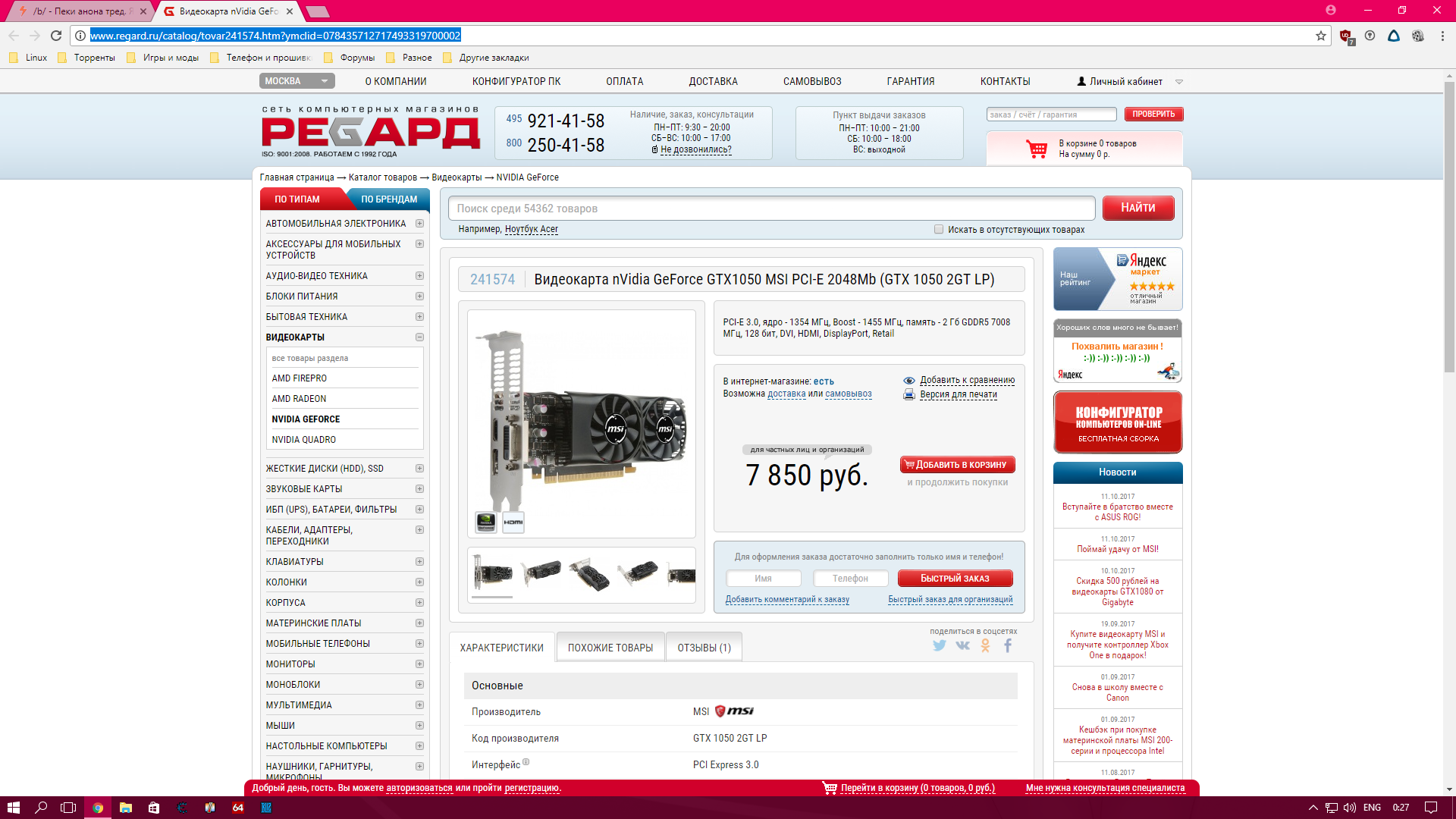Click the Телефон input field

(x=851, y=579)
